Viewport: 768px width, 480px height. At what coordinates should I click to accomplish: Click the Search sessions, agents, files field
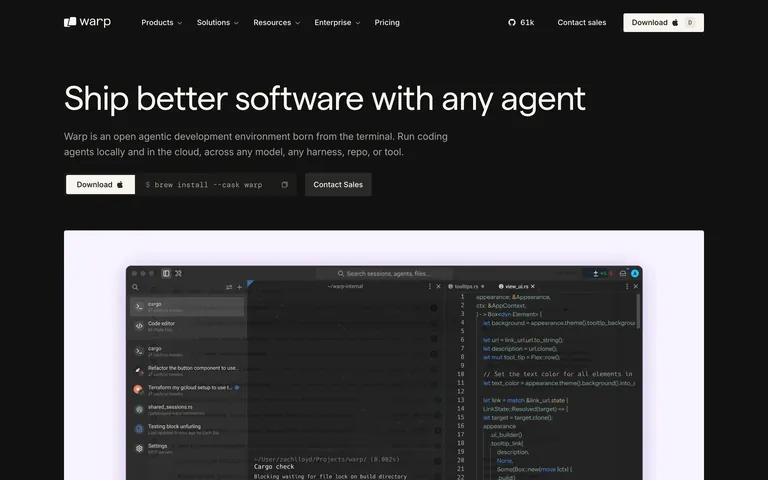click(x=384, y=273)
